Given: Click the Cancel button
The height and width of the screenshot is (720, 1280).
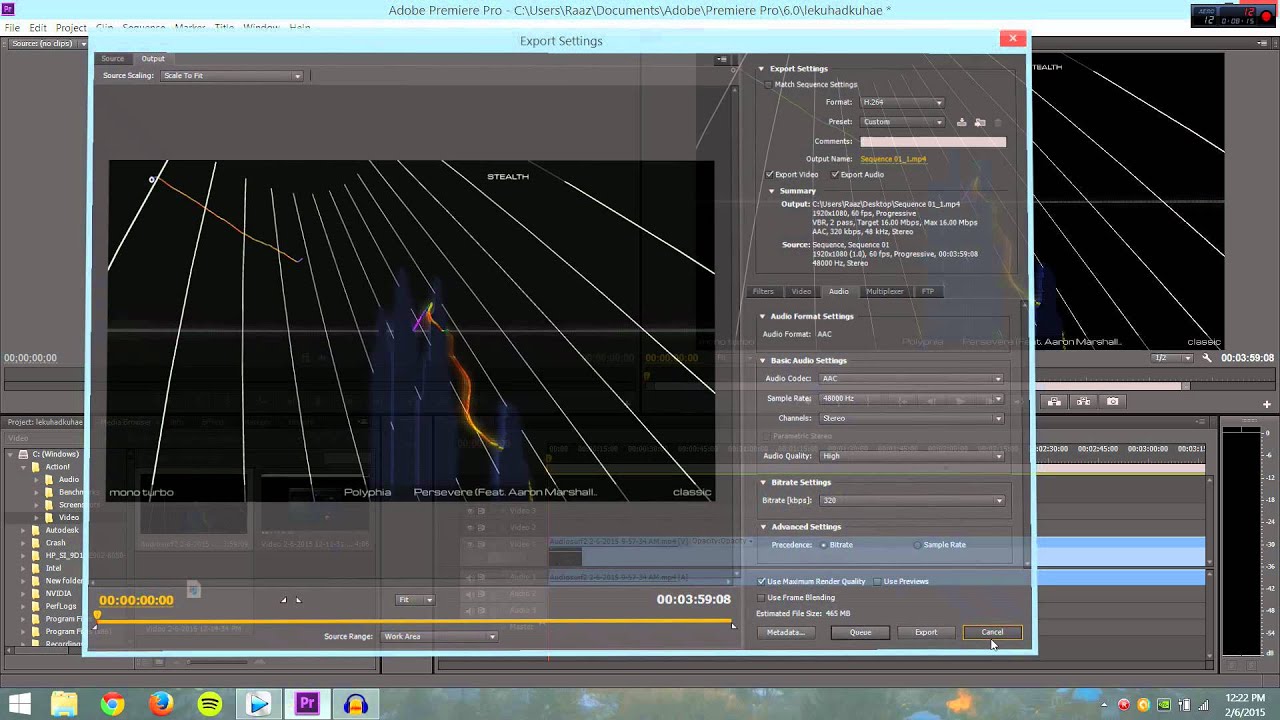Looking at the screenshot, I should coord(992,632).
